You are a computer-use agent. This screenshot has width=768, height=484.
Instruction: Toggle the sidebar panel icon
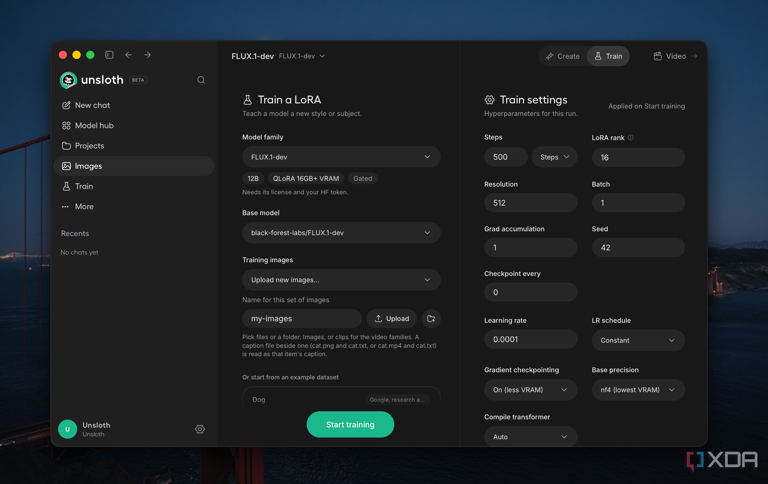tap(109, 55)
